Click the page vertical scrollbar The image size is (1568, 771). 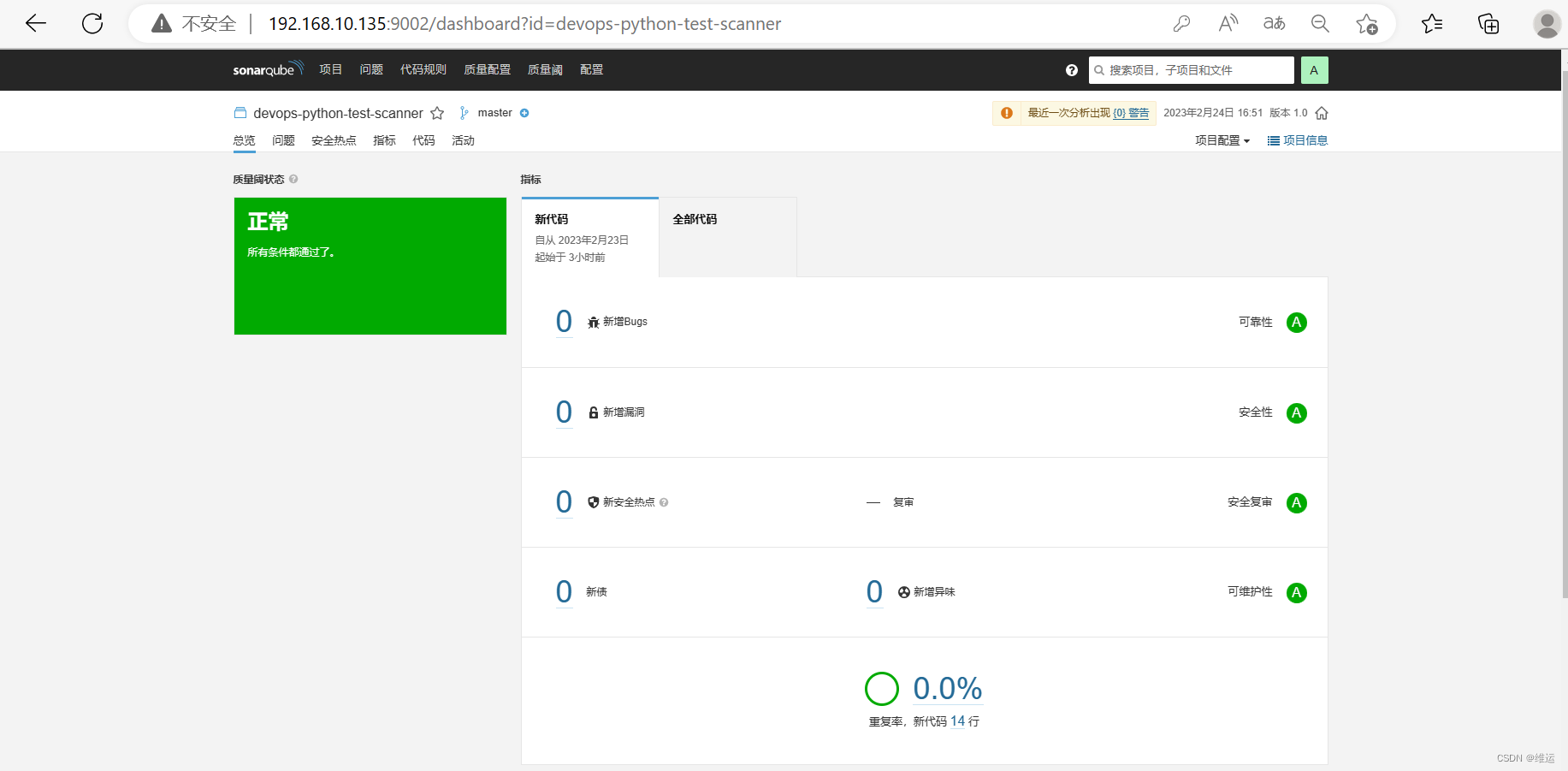[x=1565, y=334]
